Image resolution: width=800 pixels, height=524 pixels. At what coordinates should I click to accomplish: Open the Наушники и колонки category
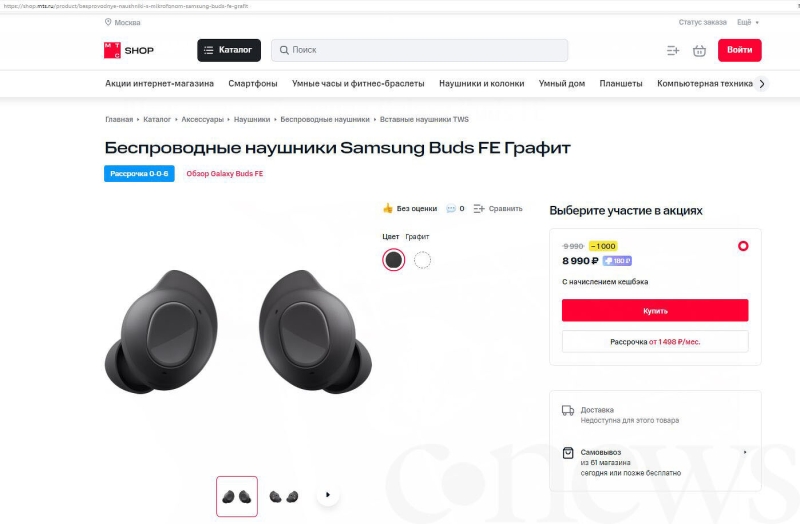pyautogui.click(x=482, y=84)
